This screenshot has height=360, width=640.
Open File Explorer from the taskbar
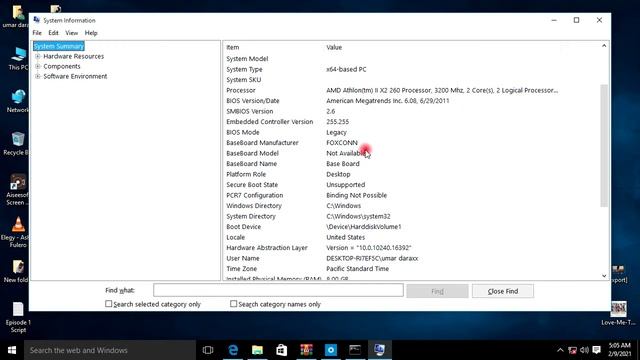click(x=257, y=350)
